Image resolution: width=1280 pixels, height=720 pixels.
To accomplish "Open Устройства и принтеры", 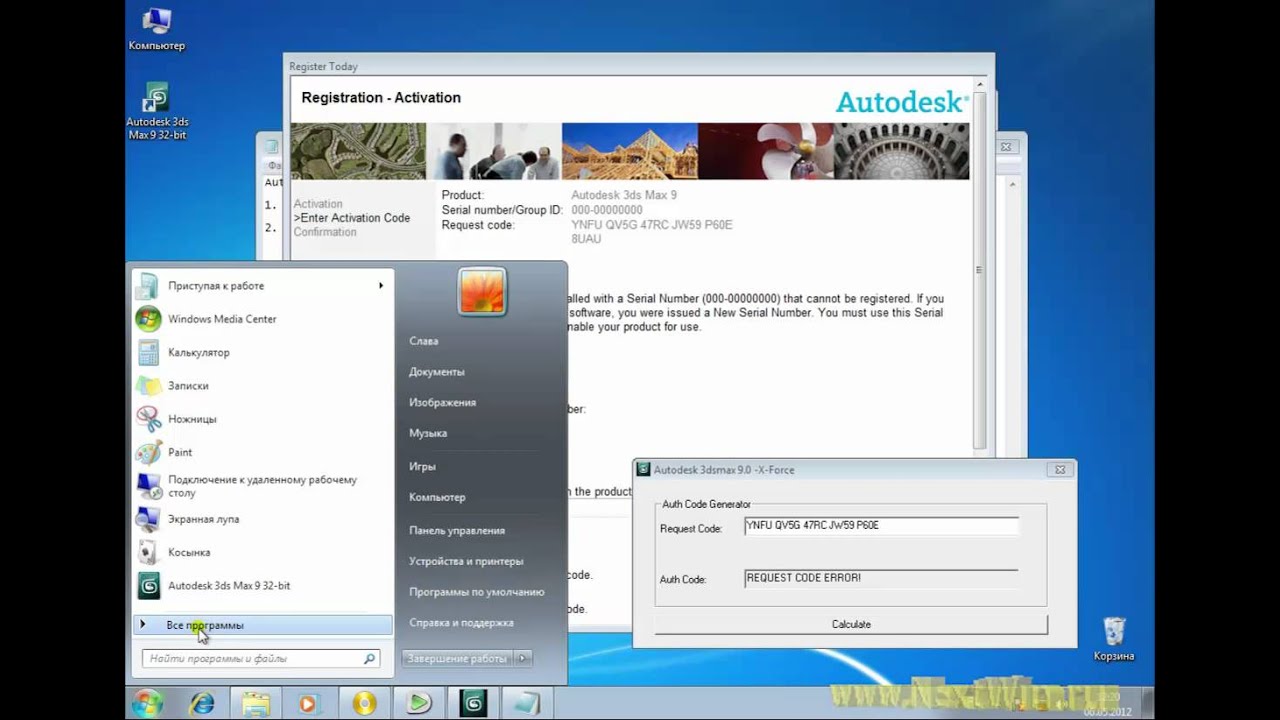I will [466, 561].
